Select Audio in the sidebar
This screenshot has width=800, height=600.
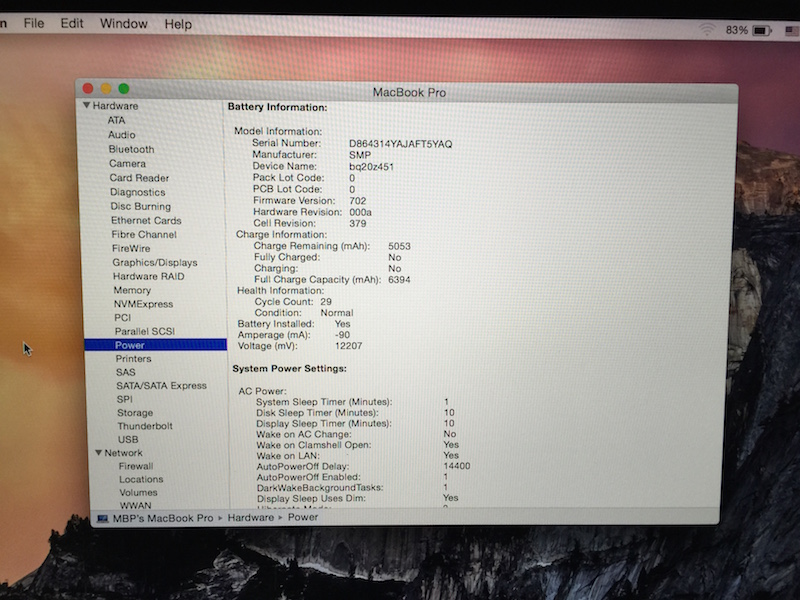(x=121, y=135)
